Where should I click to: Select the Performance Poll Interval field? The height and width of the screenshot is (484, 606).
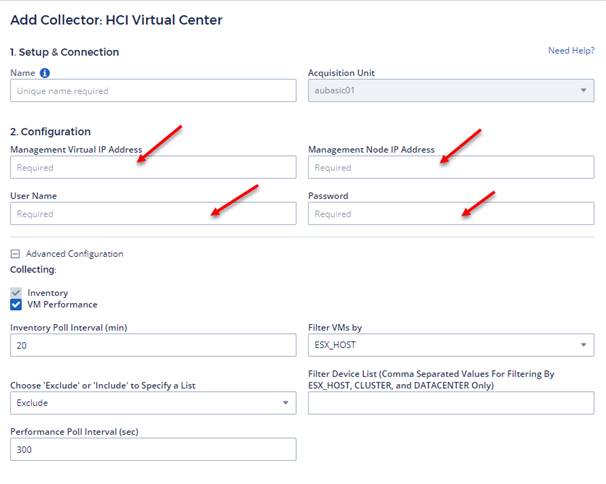(153, 449)
